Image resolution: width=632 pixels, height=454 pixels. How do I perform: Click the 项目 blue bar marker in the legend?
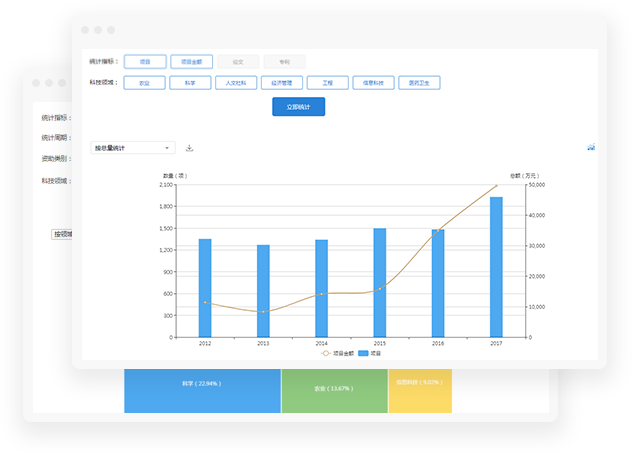click(x=363, y=353)
